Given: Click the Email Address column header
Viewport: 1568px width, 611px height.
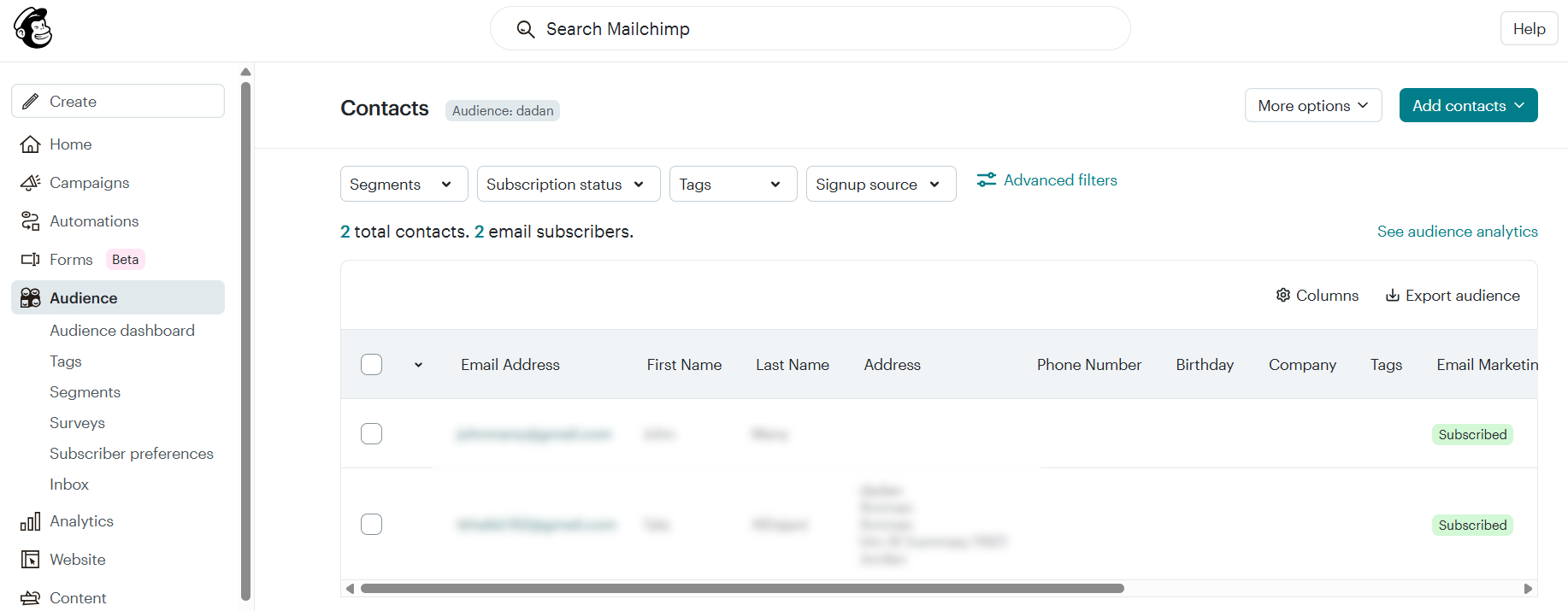Looking at the screenshot, I should [510, 365].
